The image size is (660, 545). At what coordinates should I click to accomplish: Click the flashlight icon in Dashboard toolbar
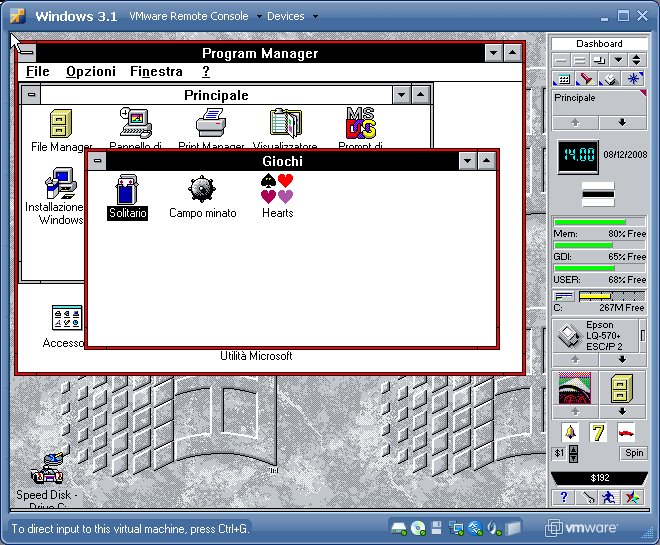tap(585, 79)
